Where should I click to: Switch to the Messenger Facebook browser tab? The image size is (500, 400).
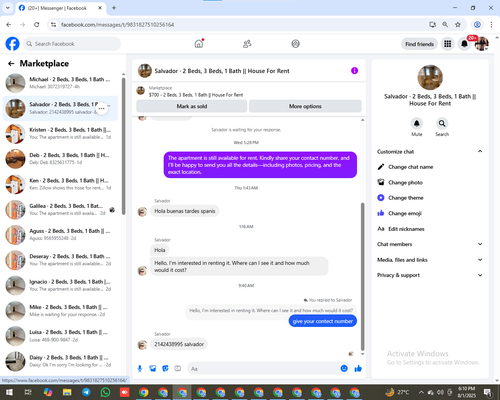click(x=57, y=8)
